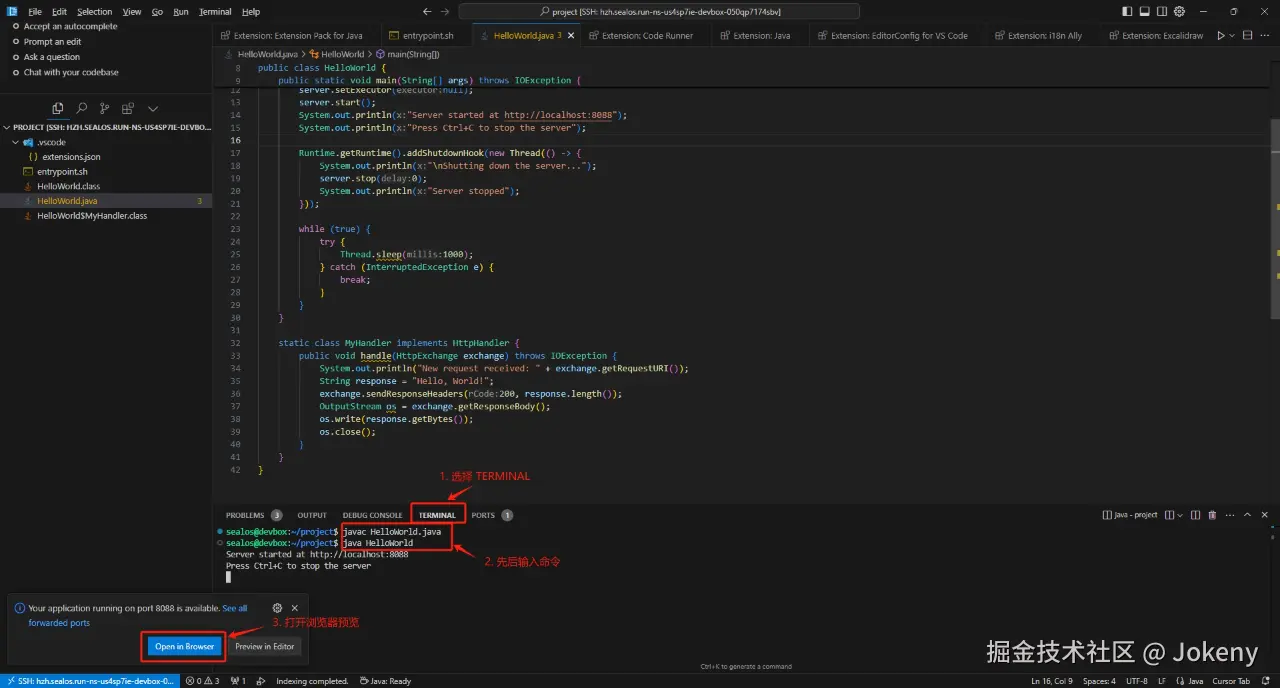1280x688 pixels.
Task: Toggle primary sidebar layout icon
Action: pos(1129,11)
